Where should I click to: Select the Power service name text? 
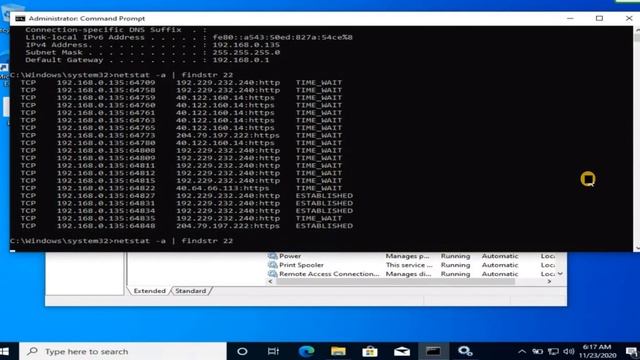290,256
